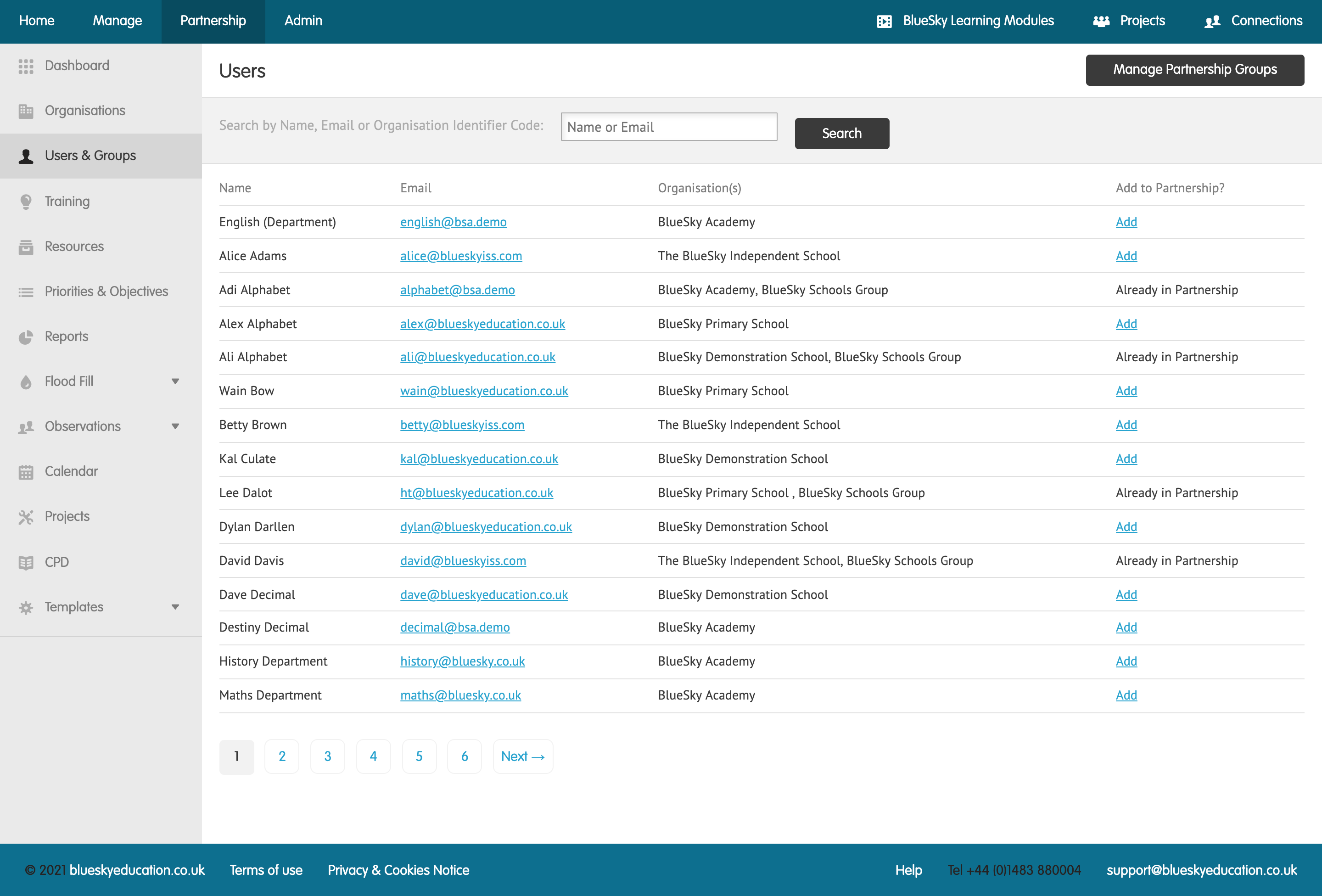Click the Observations people icon
This screenshot has width=1322, height=896.
pos(26,427)
